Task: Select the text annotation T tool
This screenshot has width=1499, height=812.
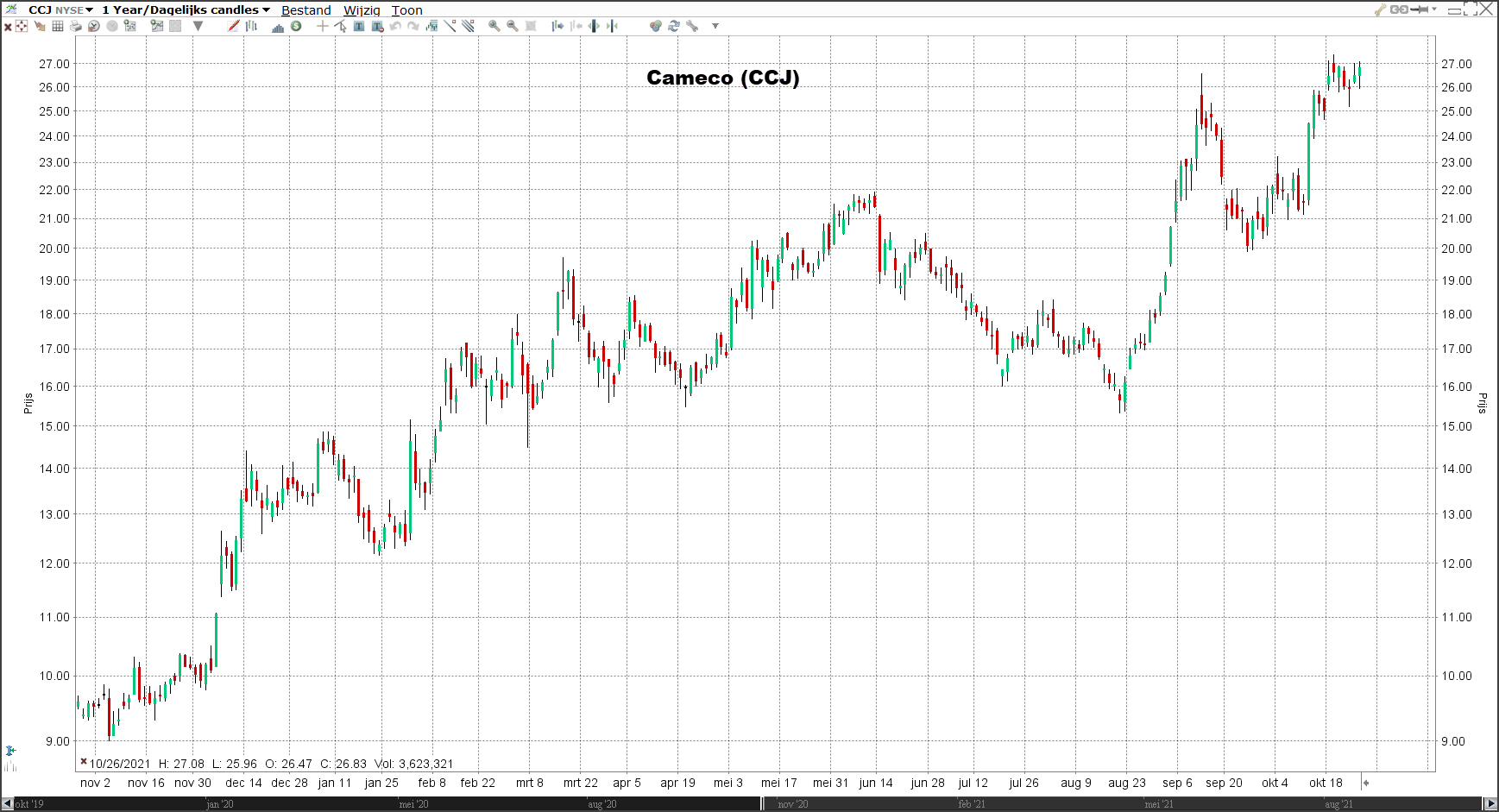Action: (x=359, y=26)
